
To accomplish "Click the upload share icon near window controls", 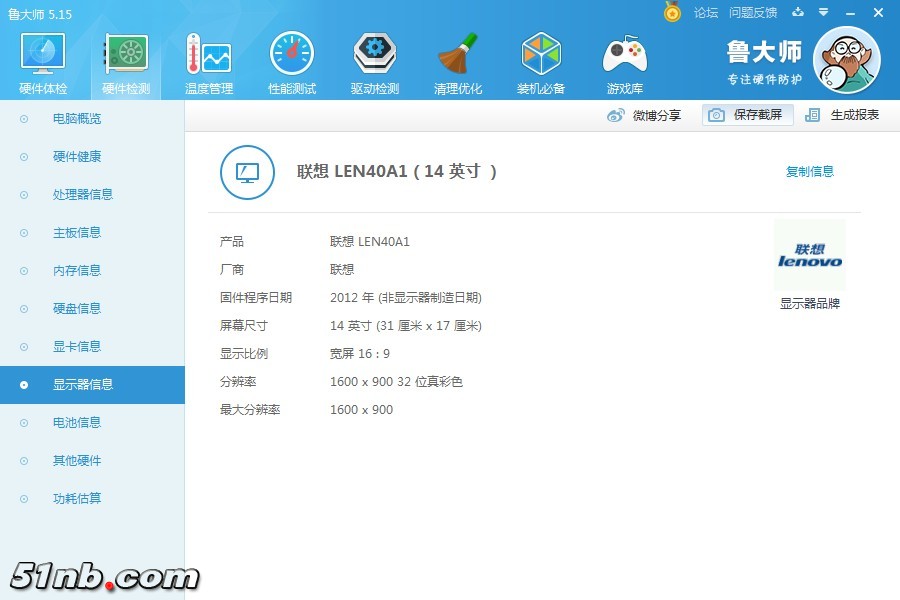I will click(x=795, y=13).
